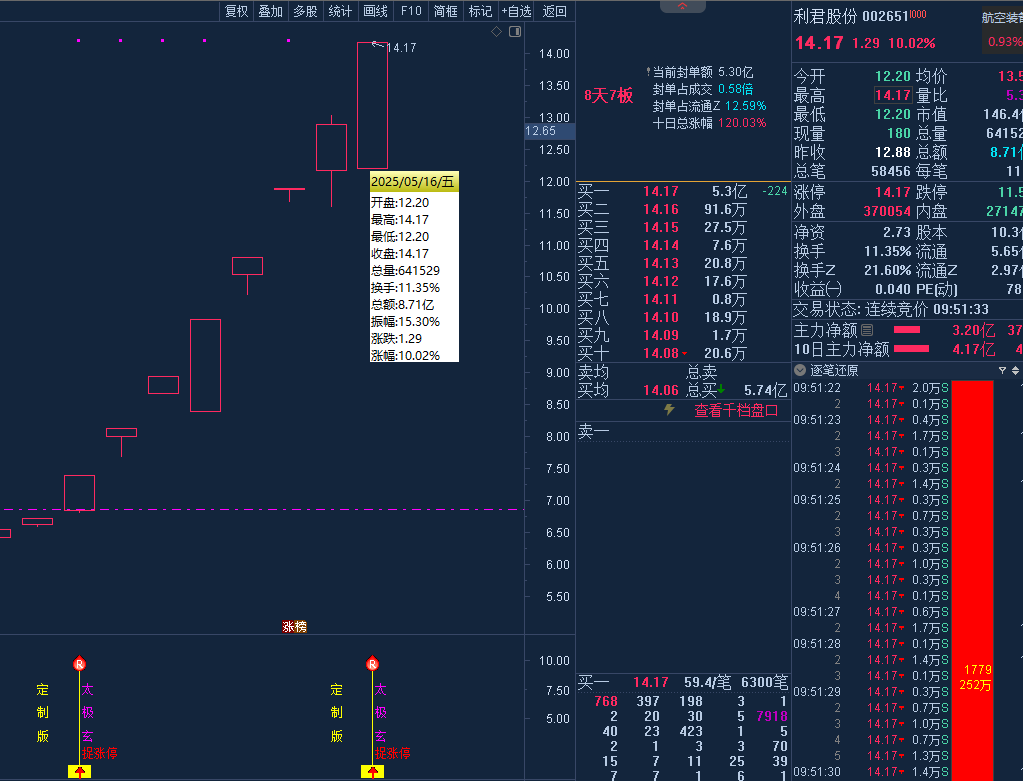Click the 8天7板 label

coord(608,96)
